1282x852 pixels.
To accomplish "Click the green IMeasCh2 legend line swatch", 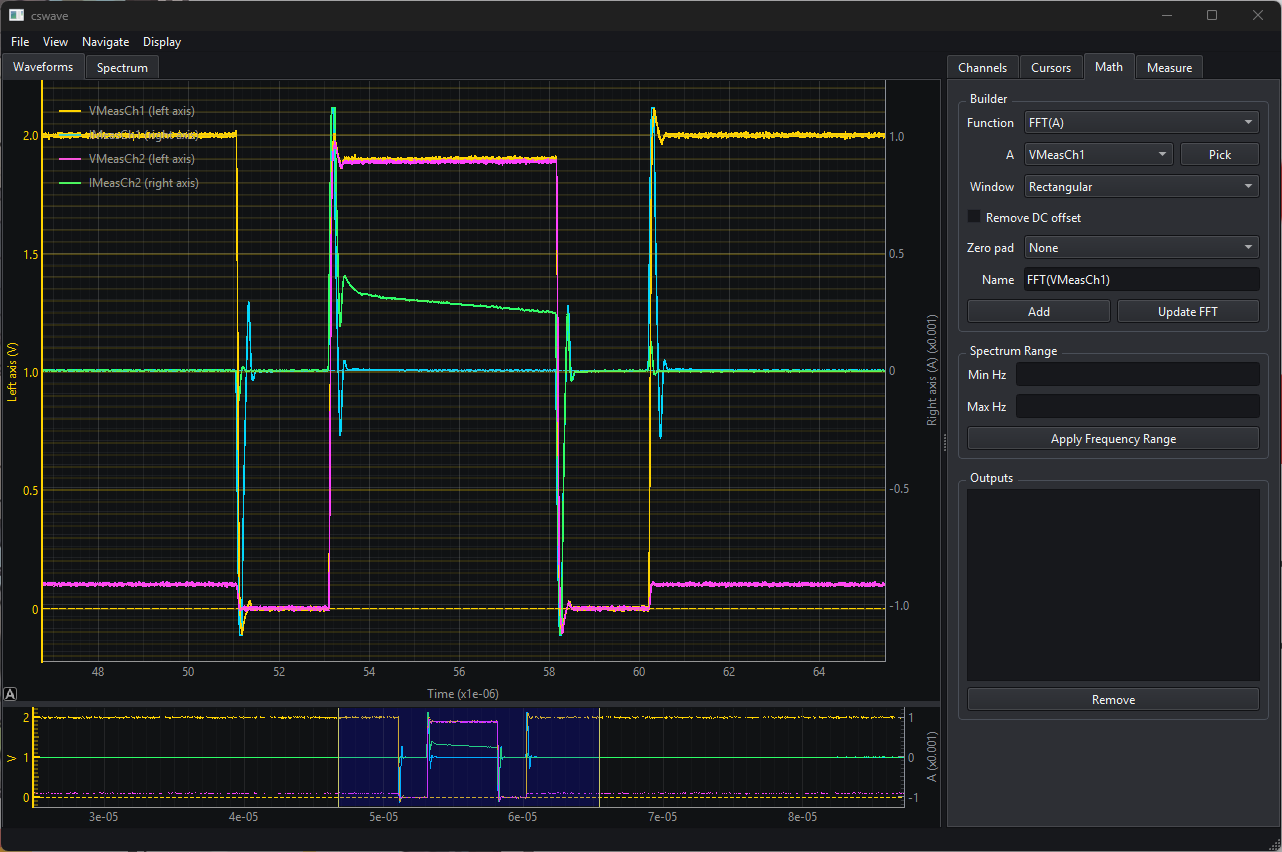I will pos(70,183).
